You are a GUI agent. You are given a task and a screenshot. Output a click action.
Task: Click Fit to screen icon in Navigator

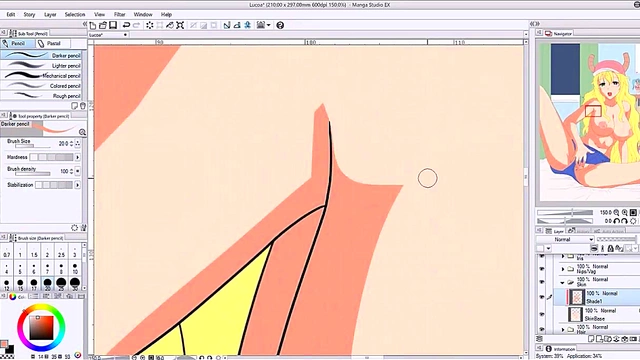(x=633, y=213)
